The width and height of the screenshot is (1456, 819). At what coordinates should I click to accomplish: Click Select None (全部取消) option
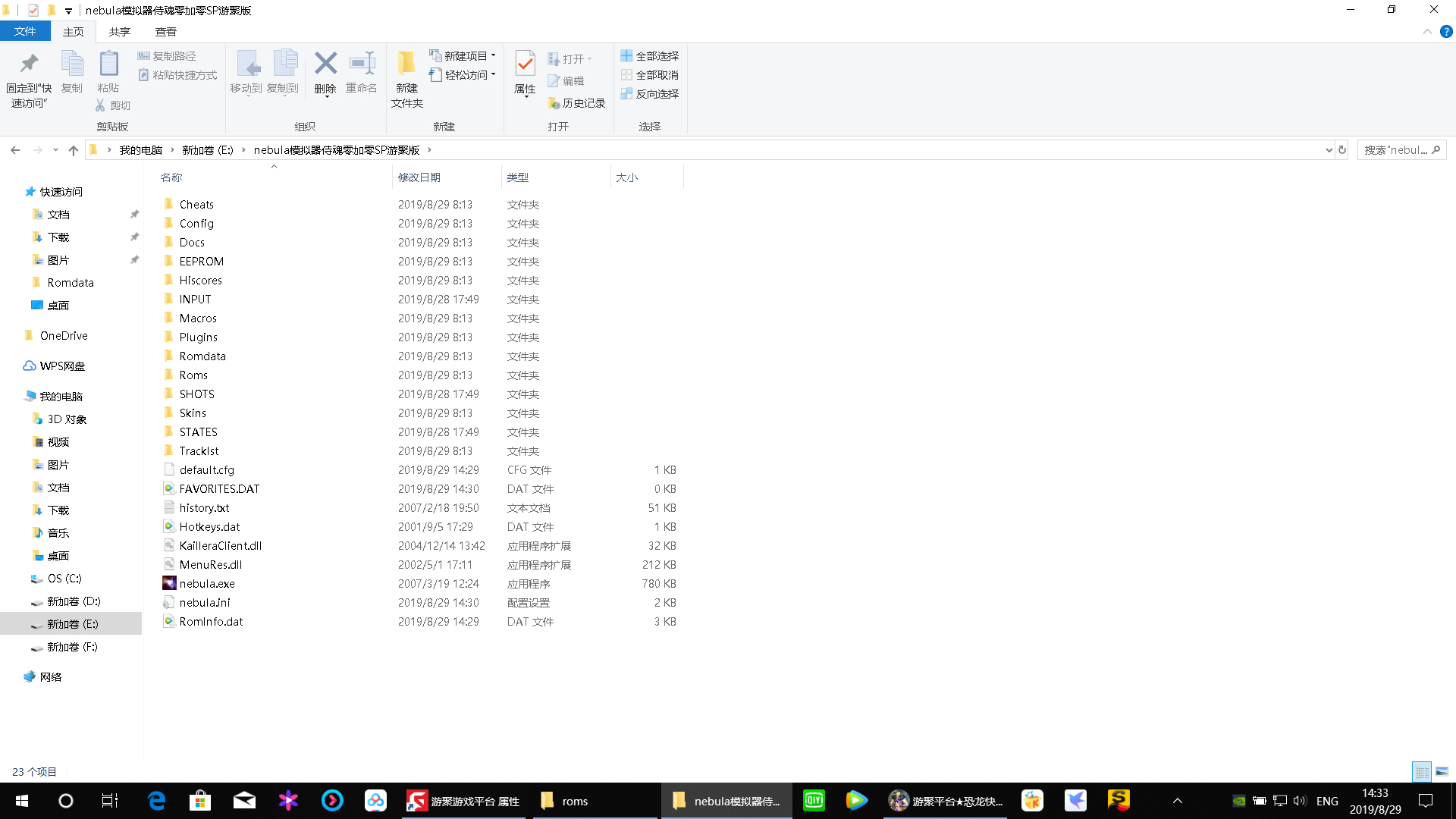[649, 75]
